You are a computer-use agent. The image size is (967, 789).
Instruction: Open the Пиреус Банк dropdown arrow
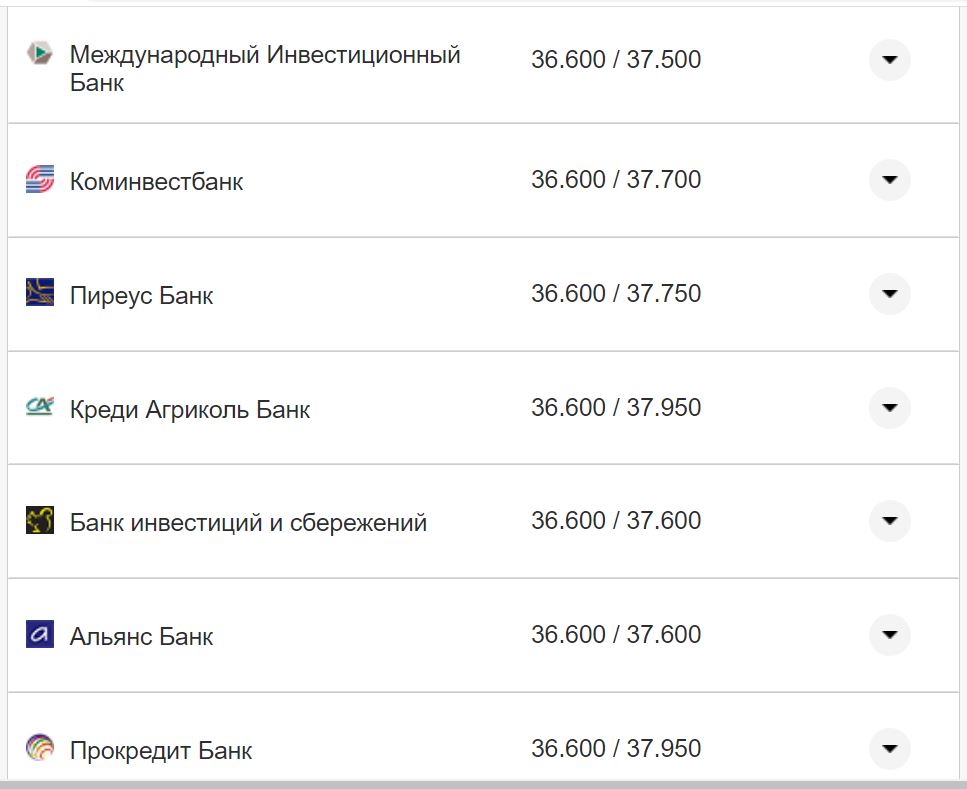(x=889, y=295)
